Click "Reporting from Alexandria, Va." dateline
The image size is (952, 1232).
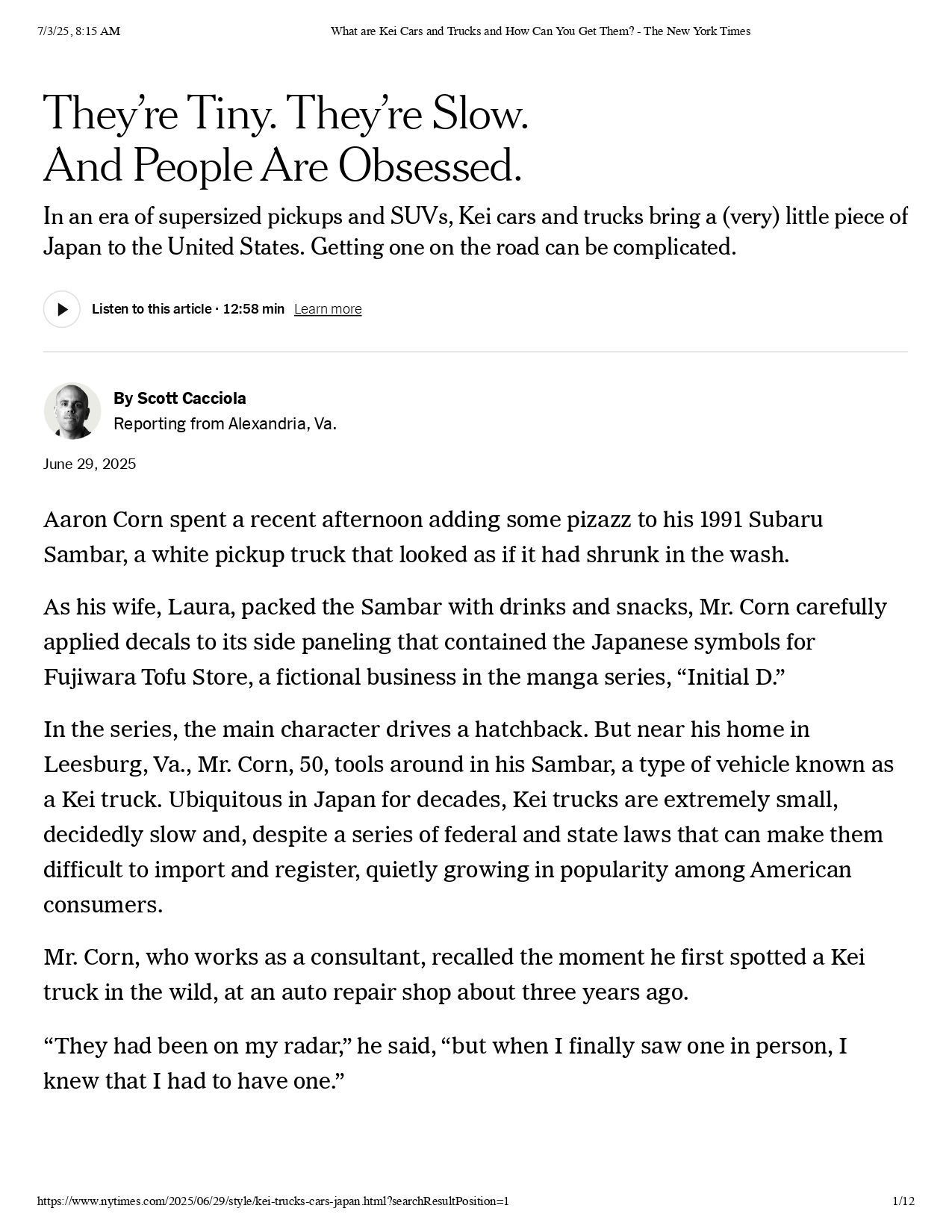[225, 424]
